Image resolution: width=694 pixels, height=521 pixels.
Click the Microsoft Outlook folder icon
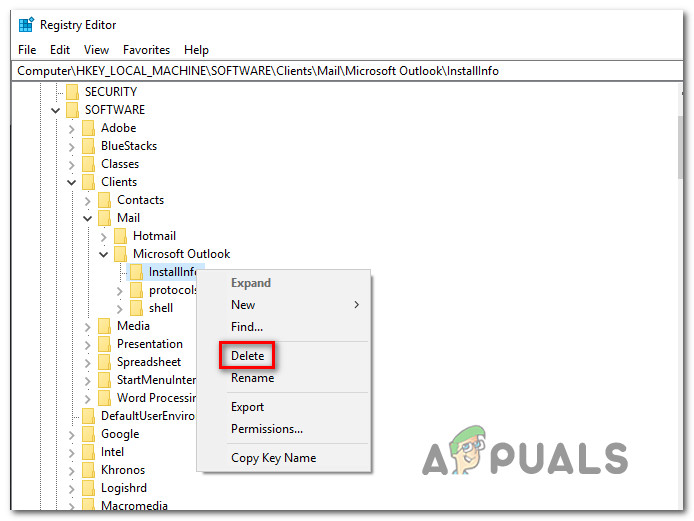click(x=120, y=254)
